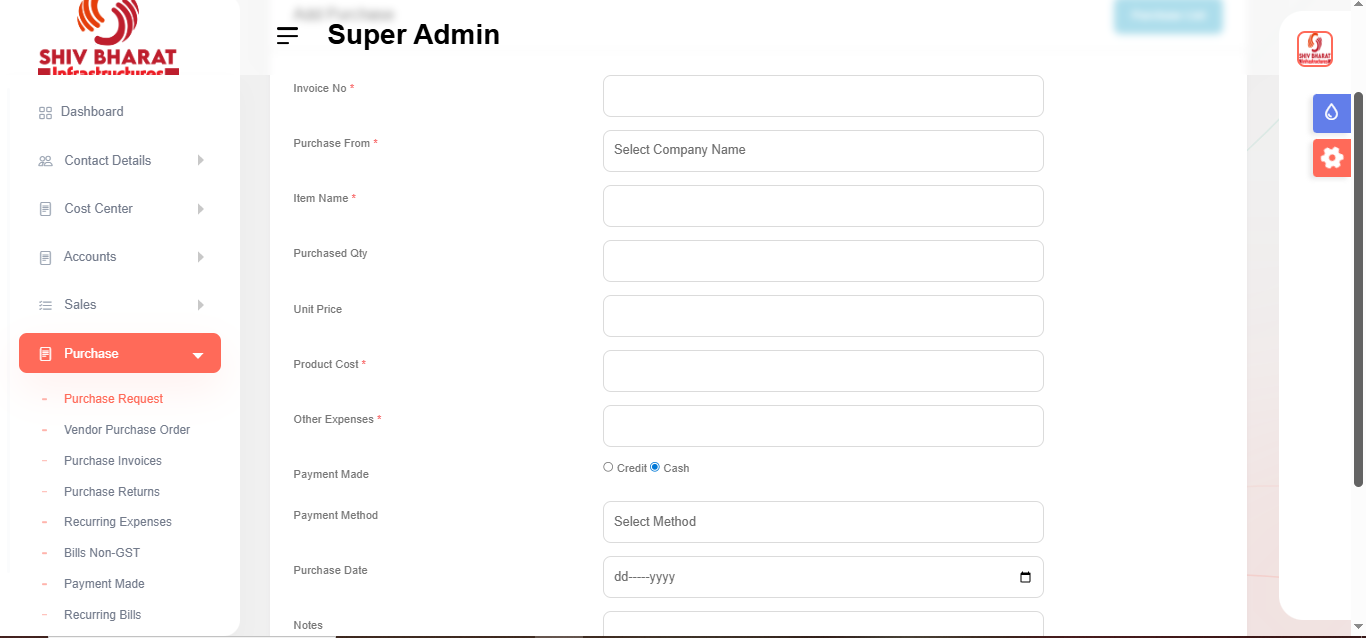Click the hamburger menu icon
This screenshot has height=638, width=1366.
(287, 36)
